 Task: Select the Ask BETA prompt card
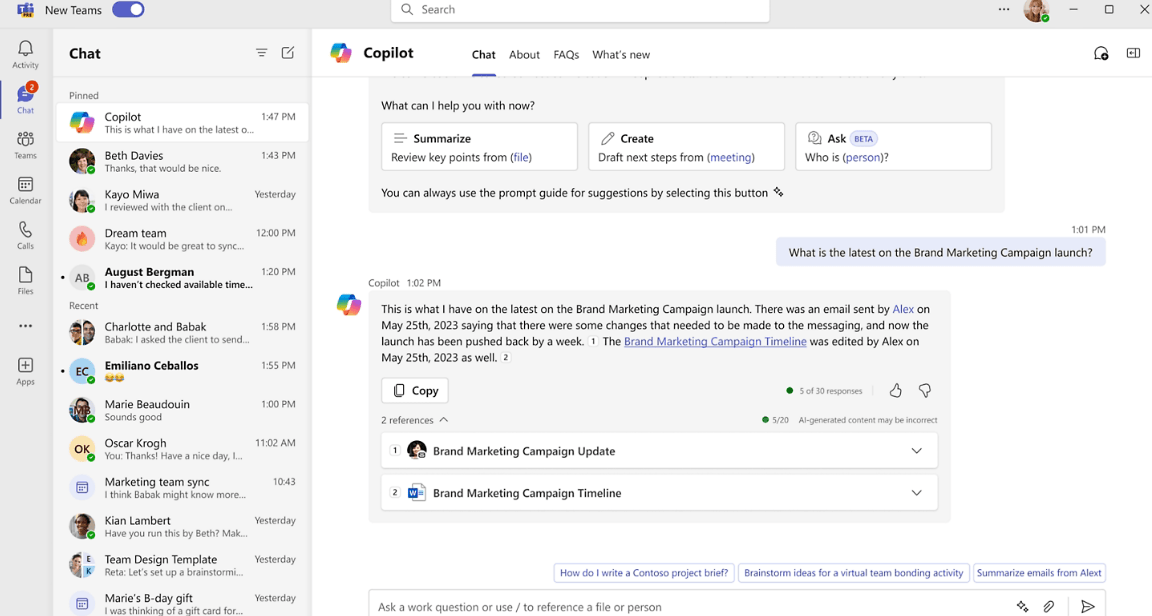[x=893, y=146]
